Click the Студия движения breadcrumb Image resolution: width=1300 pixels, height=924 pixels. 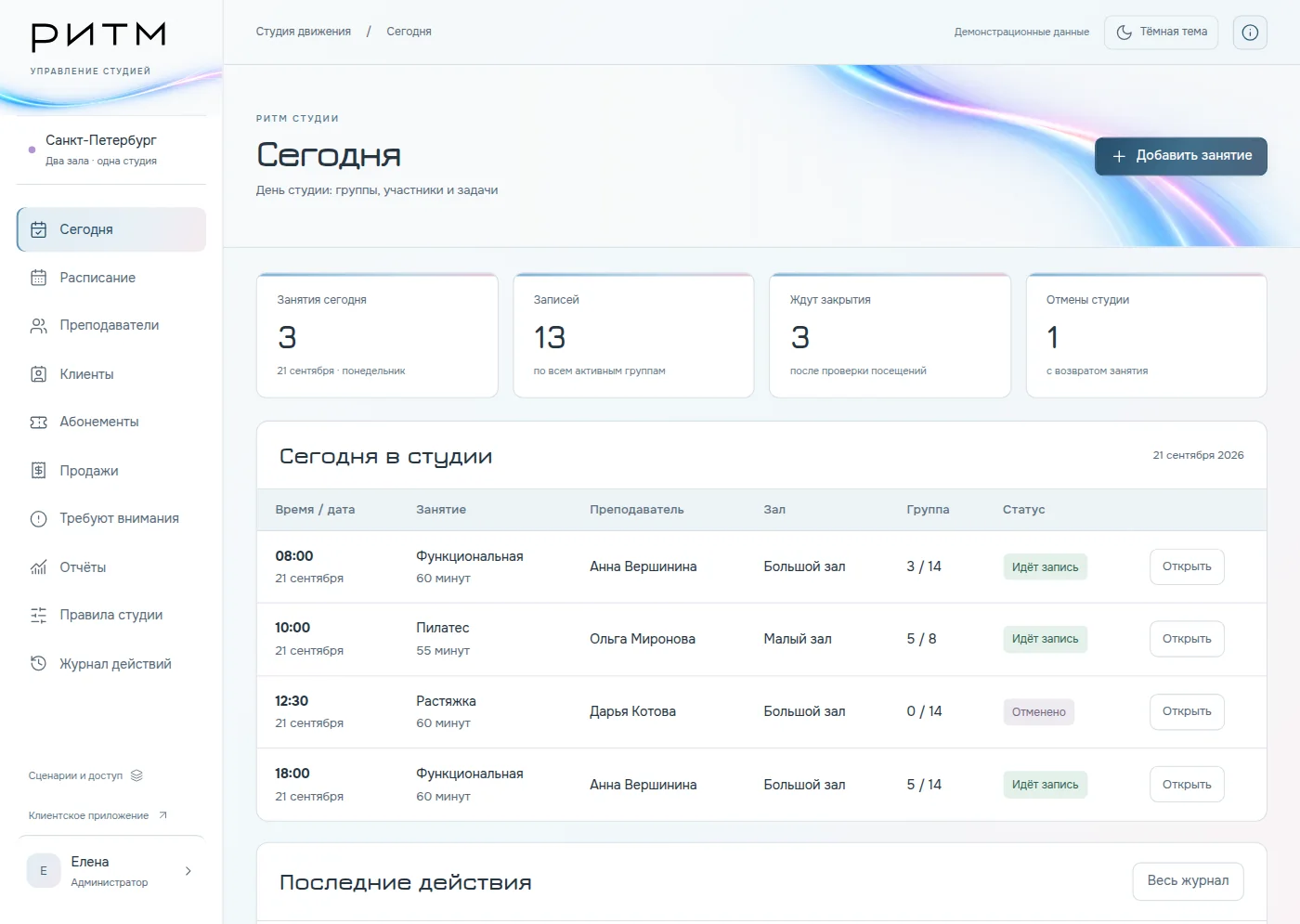tap(304, 32)
